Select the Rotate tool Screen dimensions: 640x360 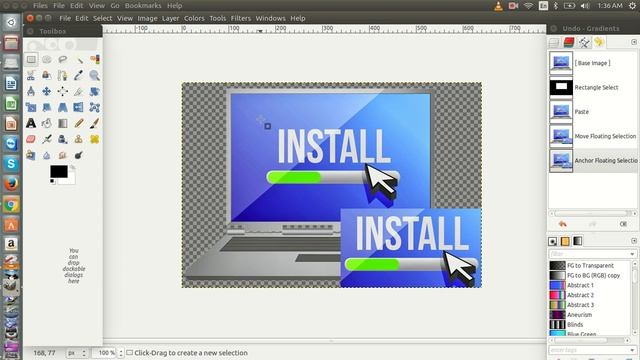[x=94, y=91]
